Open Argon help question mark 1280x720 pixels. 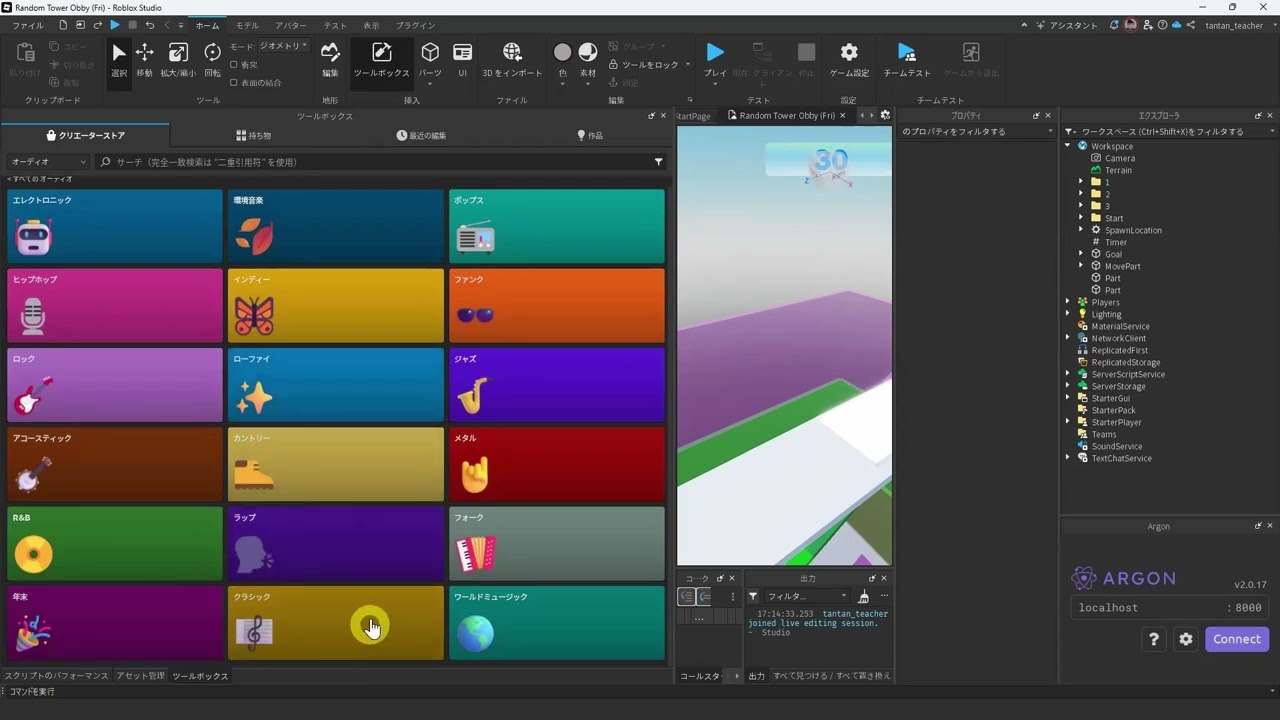[1154, 639]
